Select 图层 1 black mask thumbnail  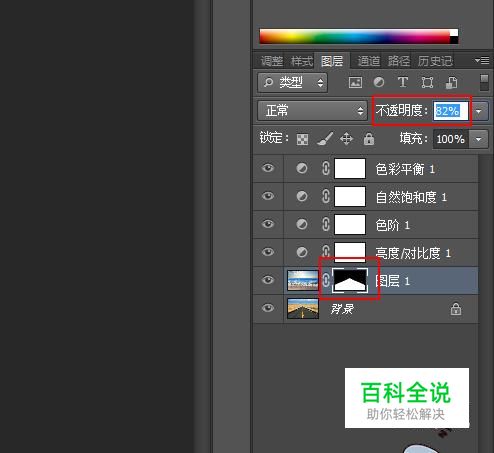pos(350,280)
